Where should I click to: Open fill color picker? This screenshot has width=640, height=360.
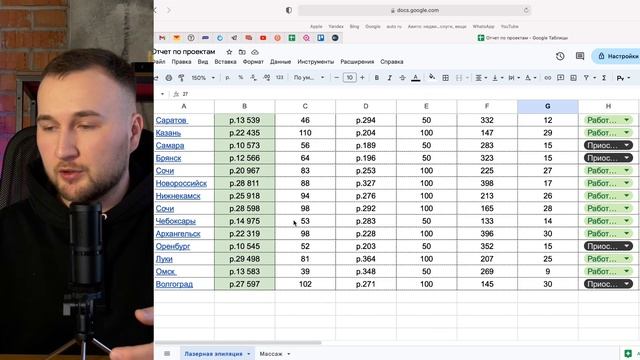tap(432, 78)
